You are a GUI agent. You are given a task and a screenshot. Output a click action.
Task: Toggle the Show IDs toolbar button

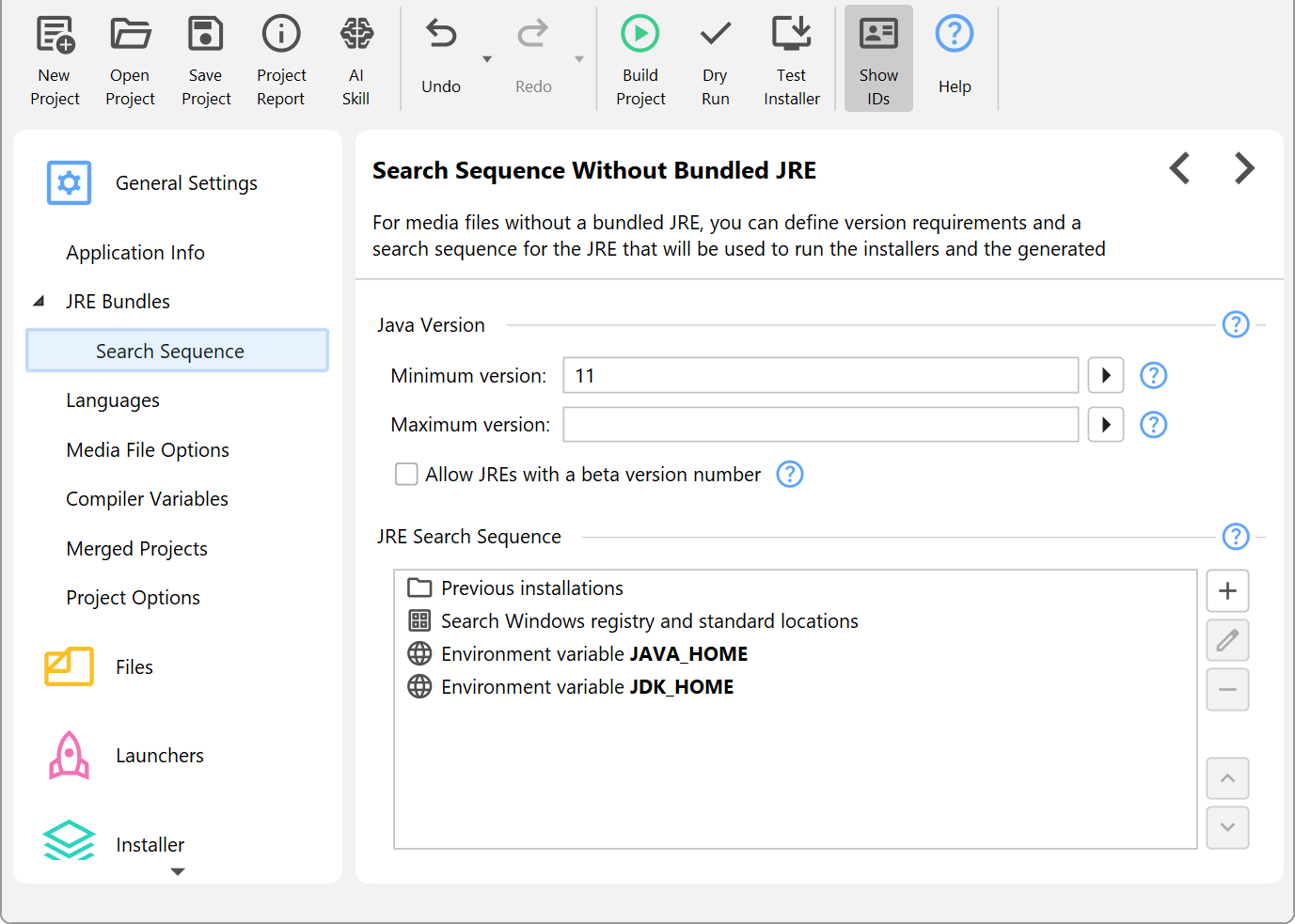pyautogui.click(x=878, y=58)
